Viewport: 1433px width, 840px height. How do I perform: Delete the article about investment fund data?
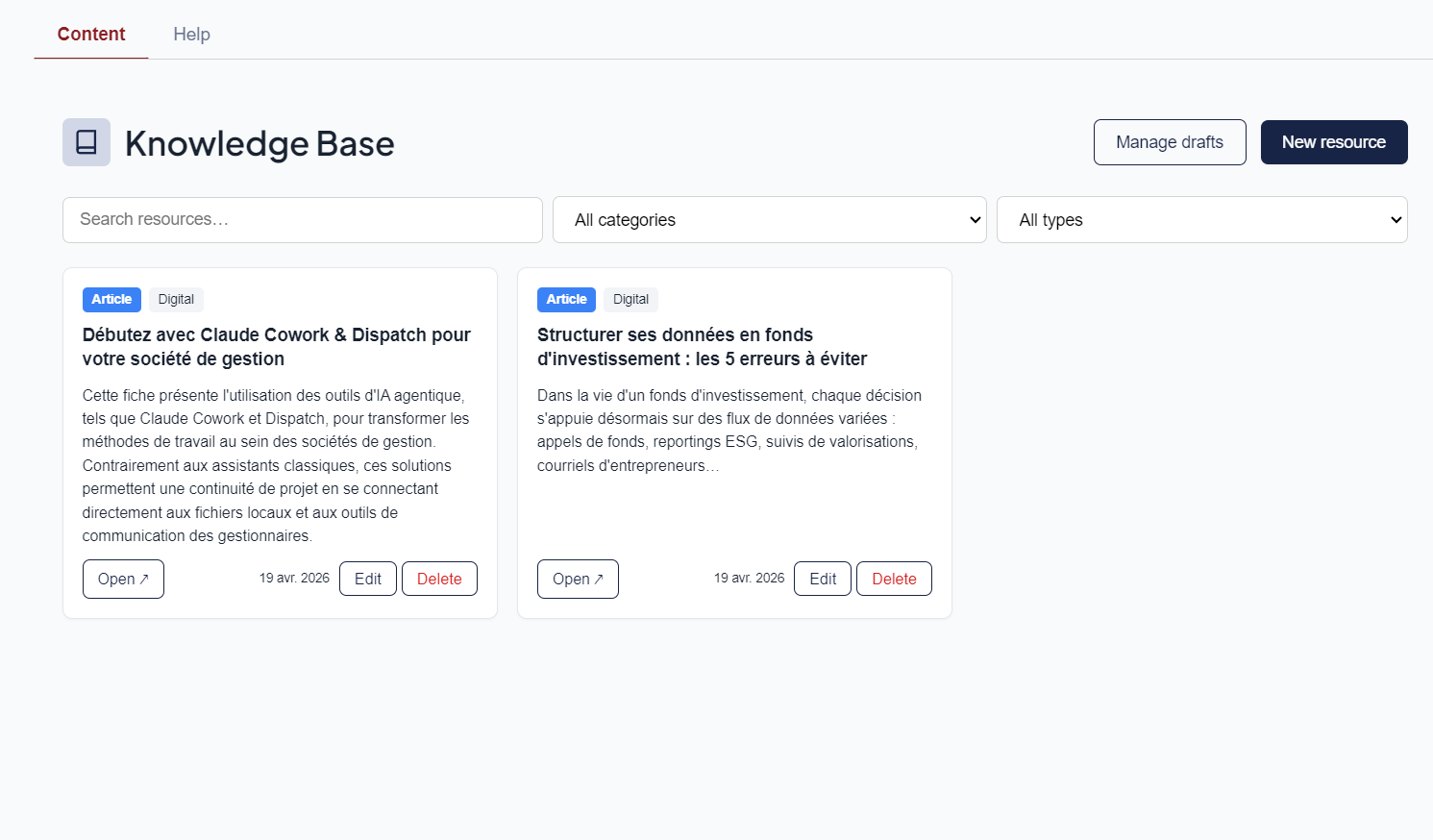[x=894, y=578]
